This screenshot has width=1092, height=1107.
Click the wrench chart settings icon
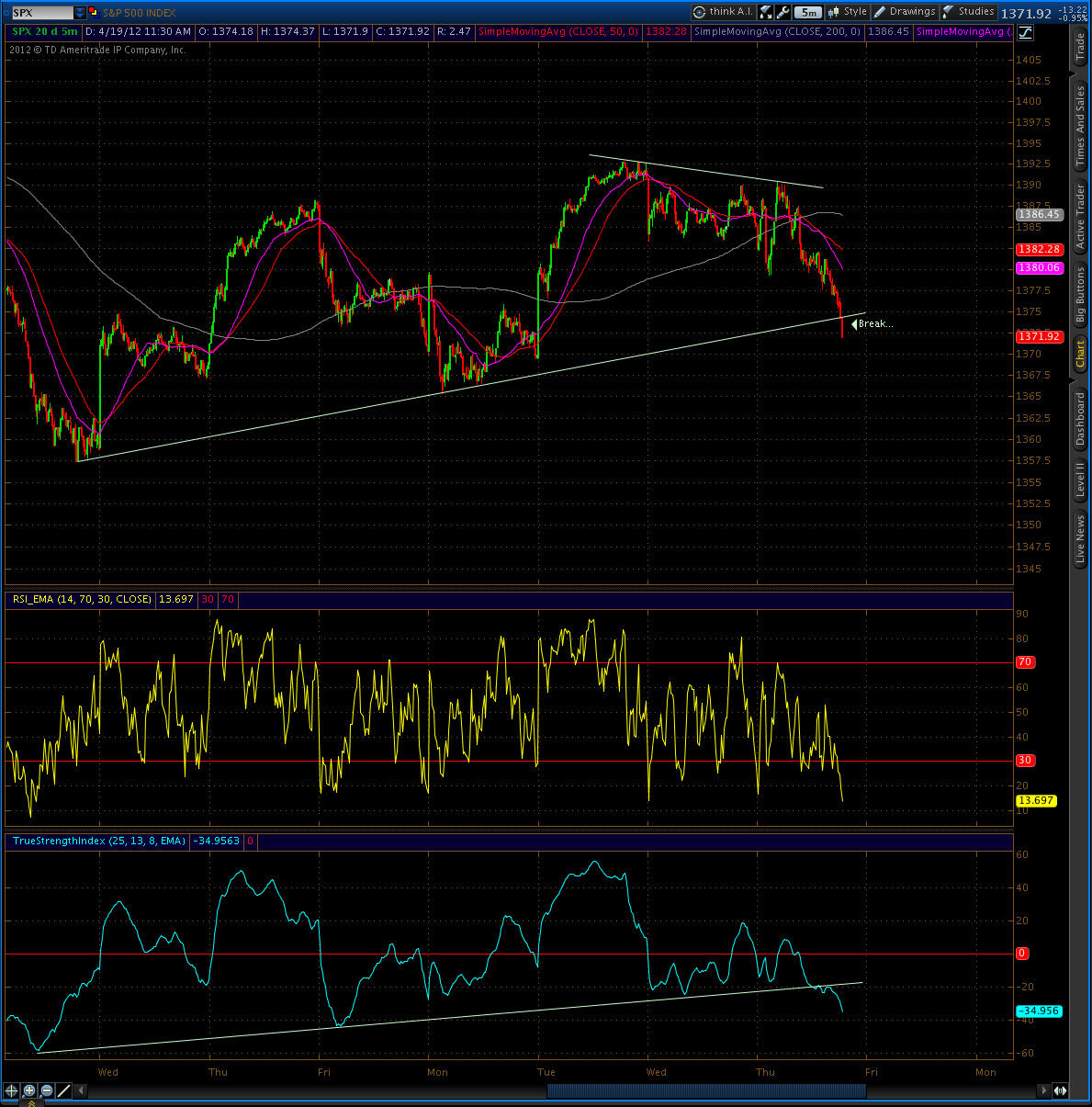point(783,12)
